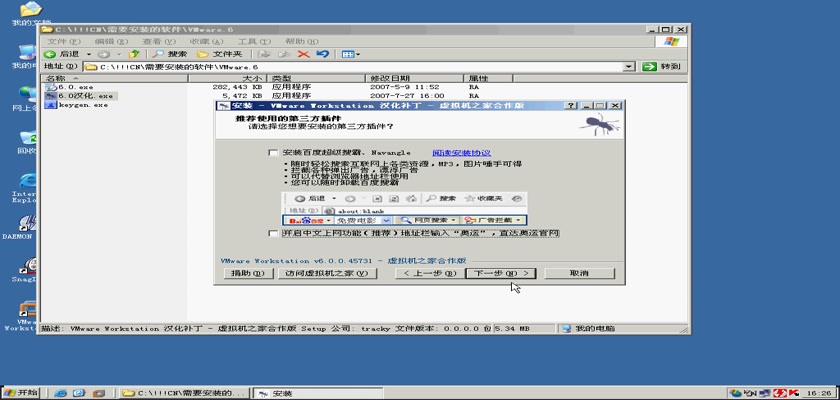Launch Internet Explorer from quick launch bar

[x=60, y=393]
